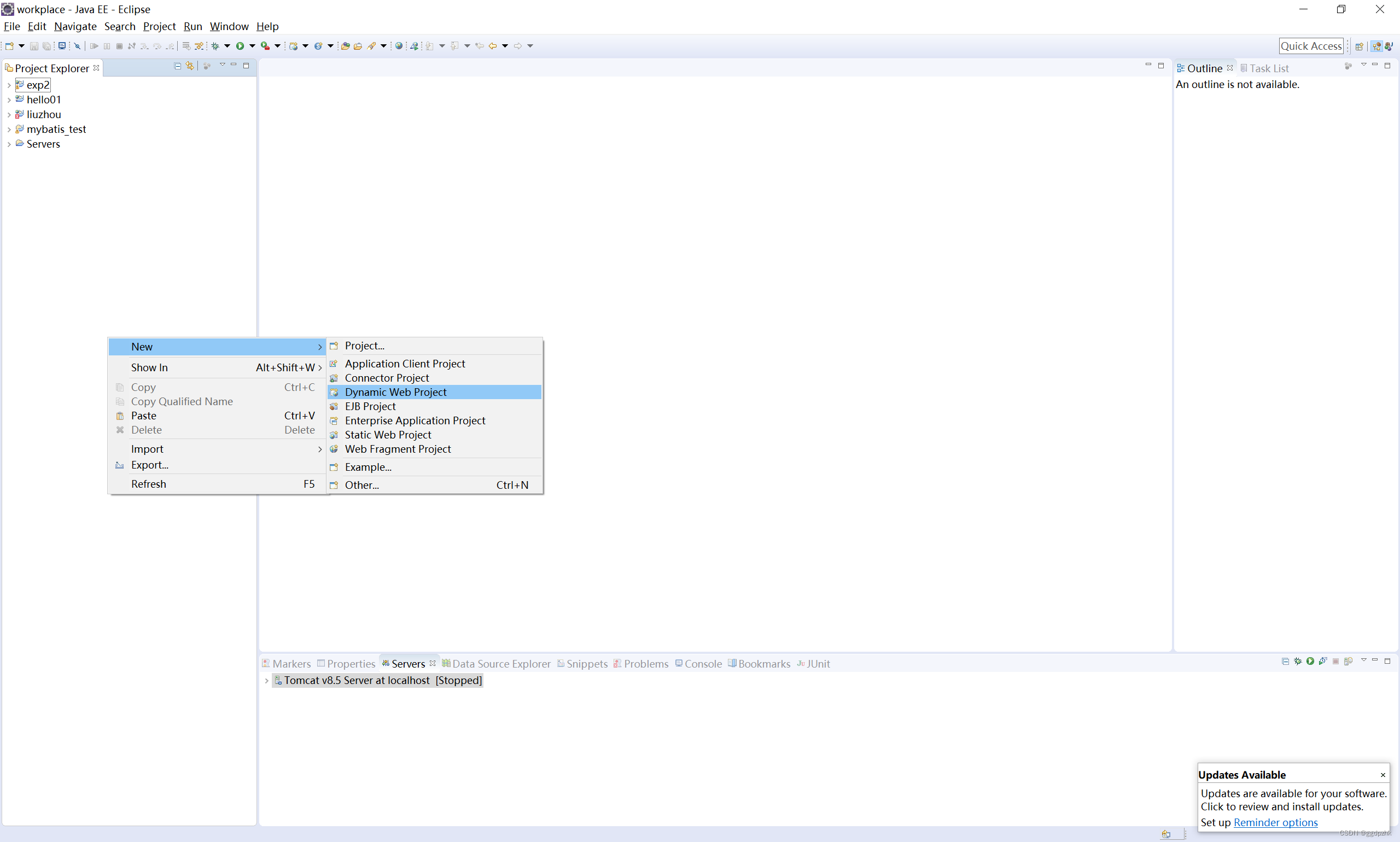
Task: Expand the Servers folder node
Action: point(9,144)
